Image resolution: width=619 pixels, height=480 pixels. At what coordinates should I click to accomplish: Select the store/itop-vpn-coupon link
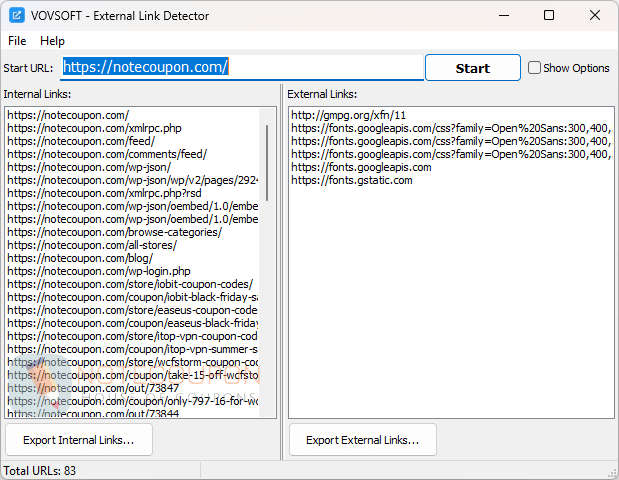pos(133,337)
